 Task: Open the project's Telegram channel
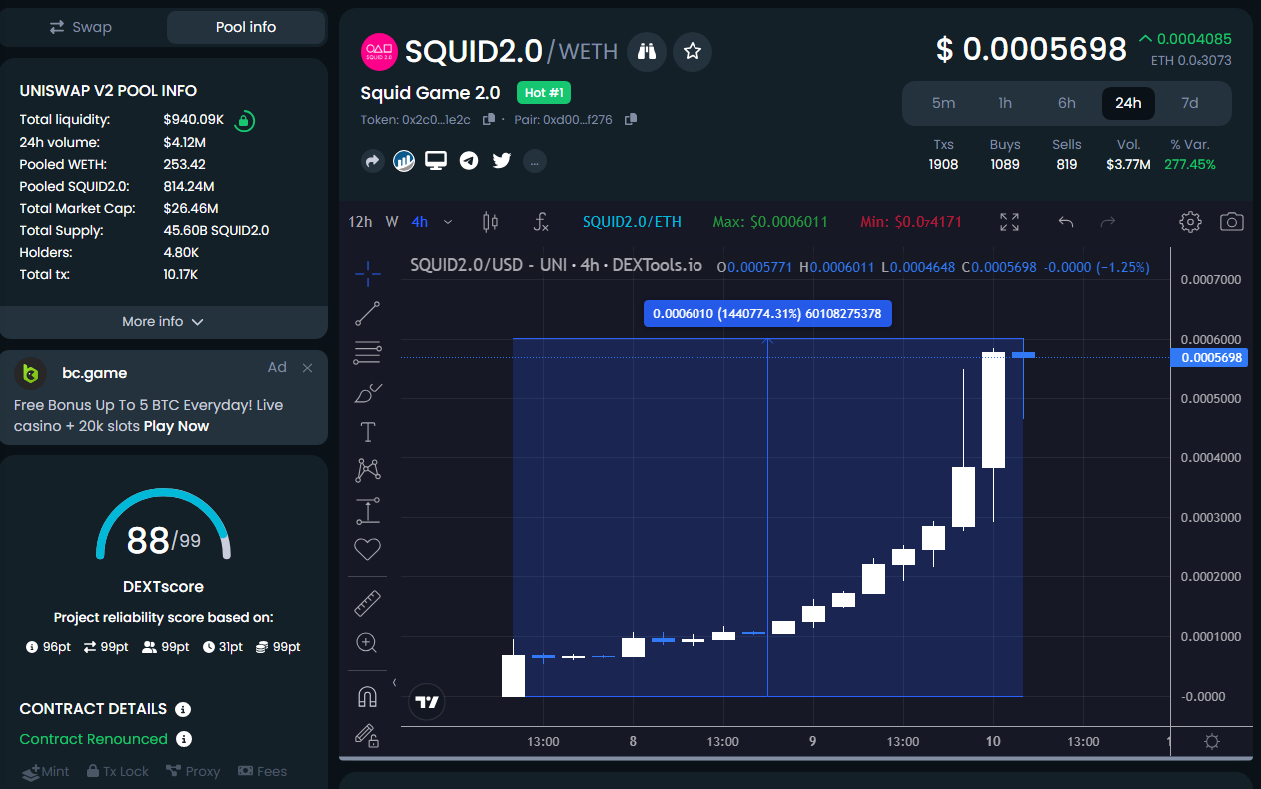(x=468, y=161)
